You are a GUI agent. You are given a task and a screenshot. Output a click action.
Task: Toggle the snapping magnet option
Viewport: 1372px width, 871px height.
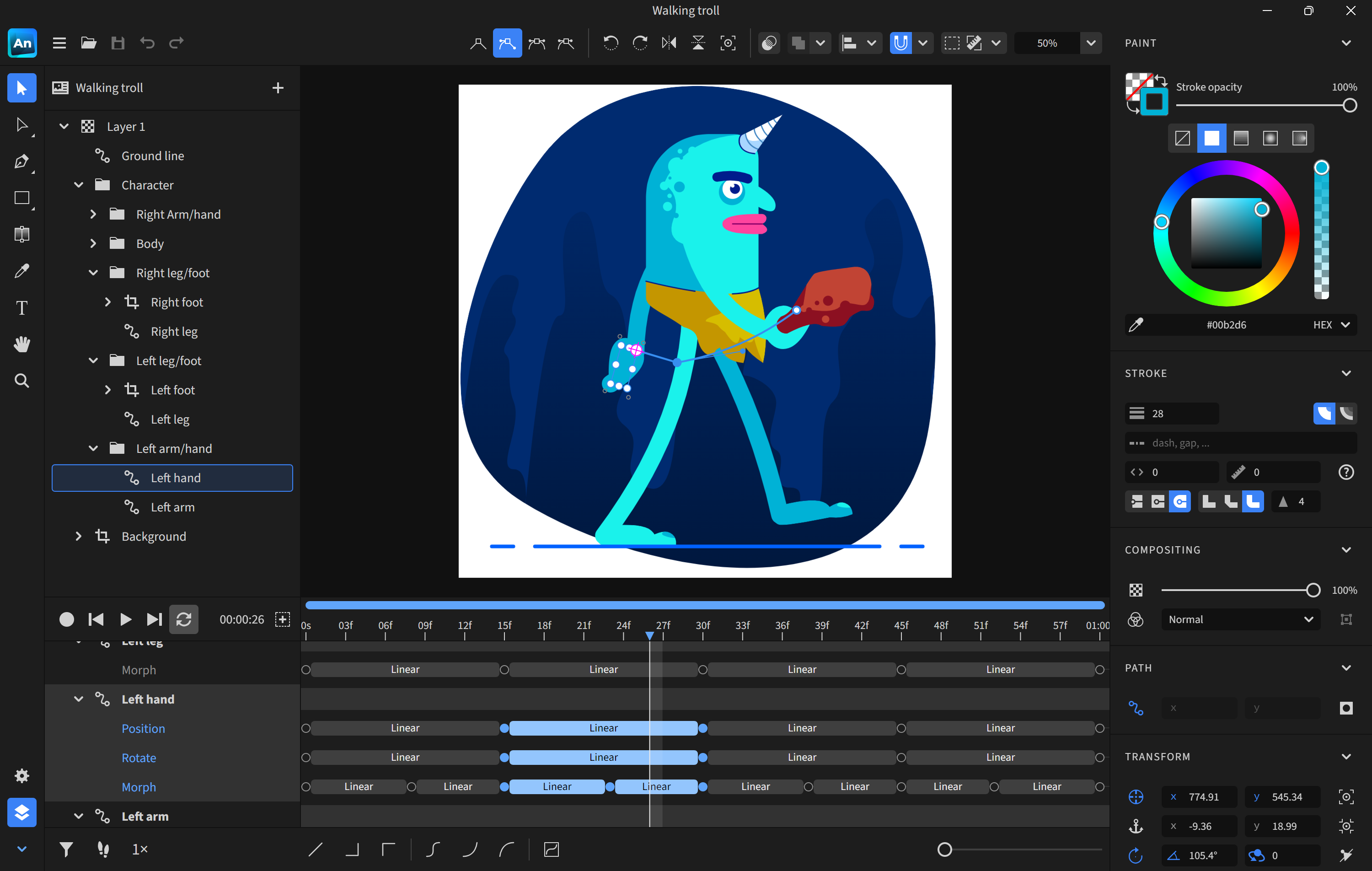(x=900, y=43)
